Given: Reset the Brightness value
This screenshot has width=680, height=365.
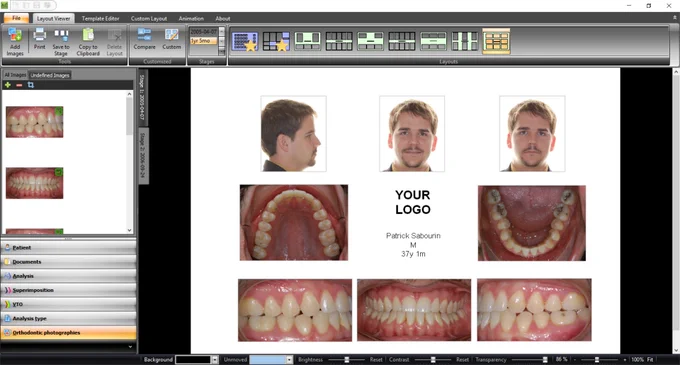Looking at the screenshot, I should click(376, 360).
